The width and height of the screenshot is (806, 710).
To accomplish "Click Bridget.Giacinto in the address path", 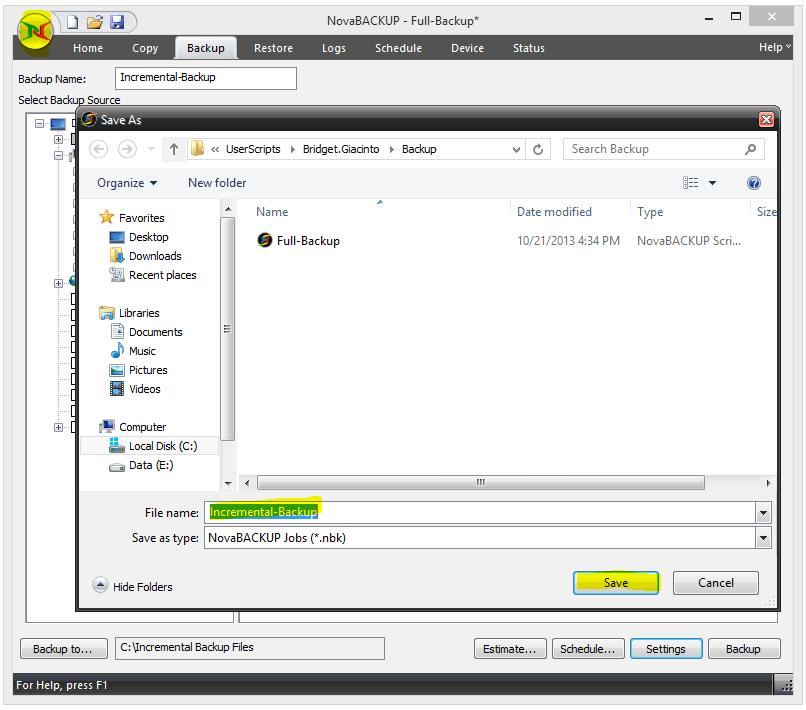I will click(341, 149).
